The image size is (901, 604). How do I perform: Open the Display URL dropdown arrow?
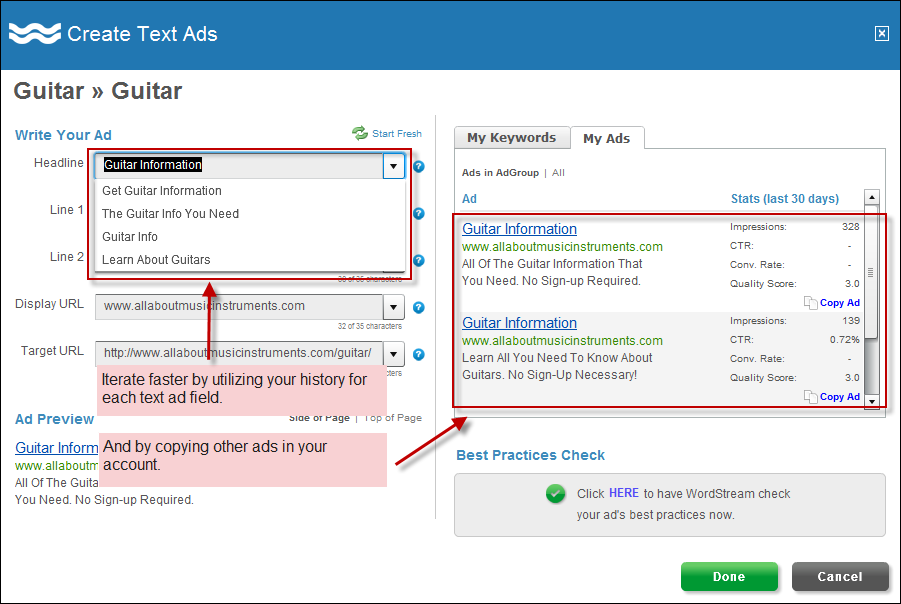(x=393, y=307)
